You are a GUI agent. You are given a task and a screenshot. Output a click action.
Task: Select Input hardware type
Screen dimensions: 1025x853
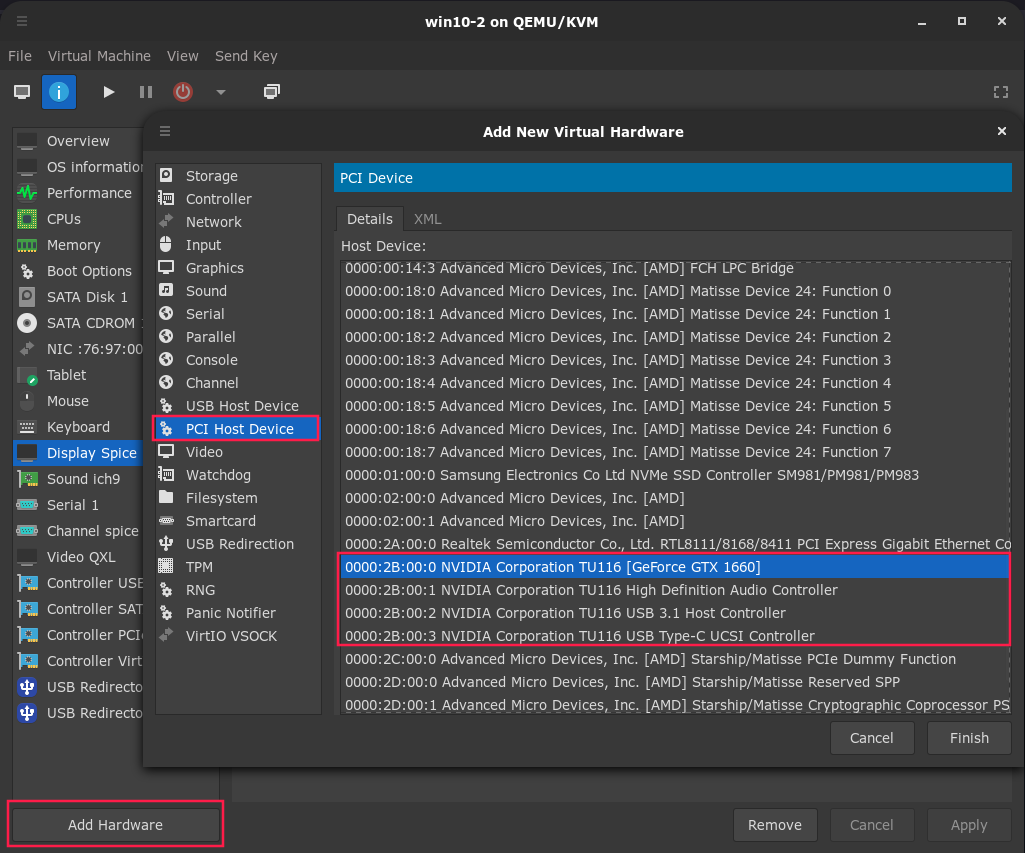239,244
